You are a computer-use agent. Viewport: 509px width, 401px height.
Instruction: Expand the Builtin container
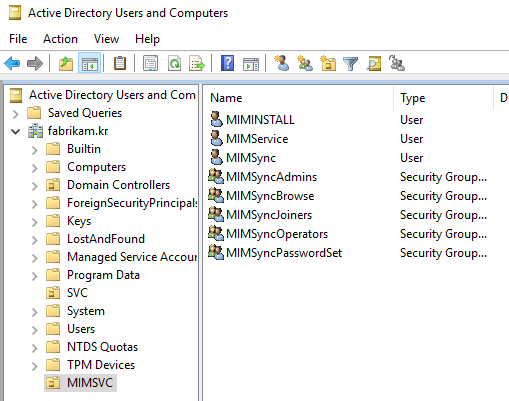pyautogui.click(x=34, y=150)
